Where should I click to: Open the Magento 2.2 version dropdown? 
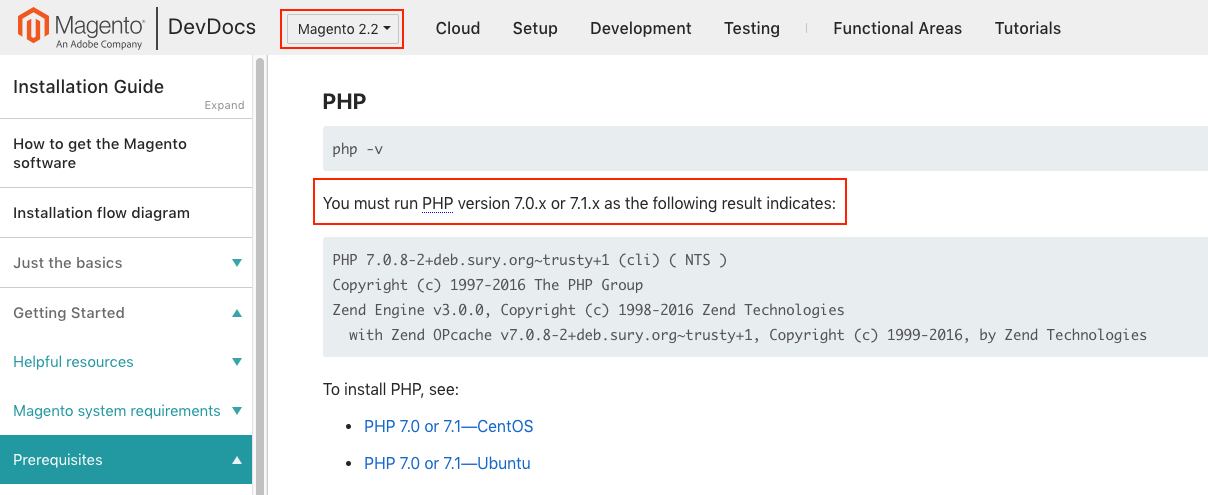[344, 29]
